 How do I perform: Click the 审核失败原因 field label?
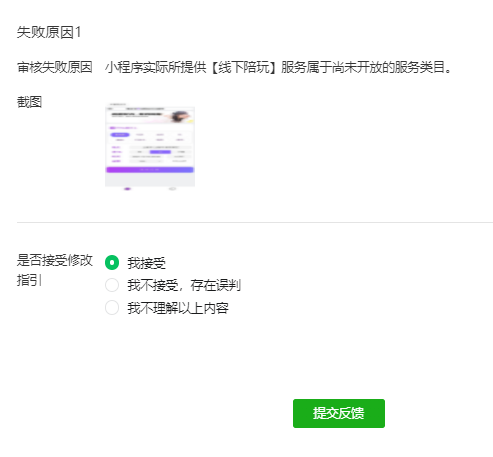click(55, 67)
